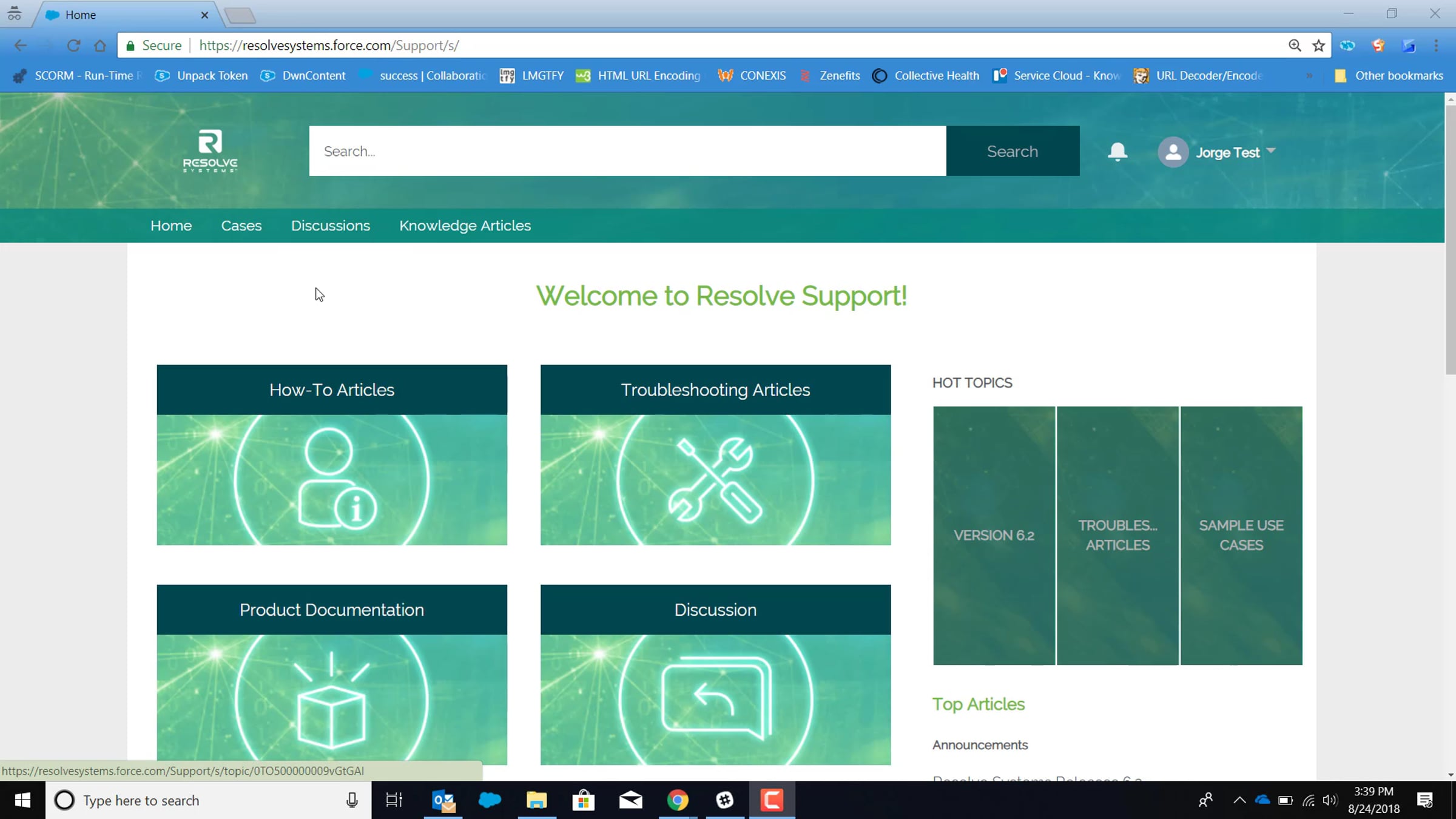Show hidden system tray icons
Screen dimensions: 1456x819
[1239, 800]
